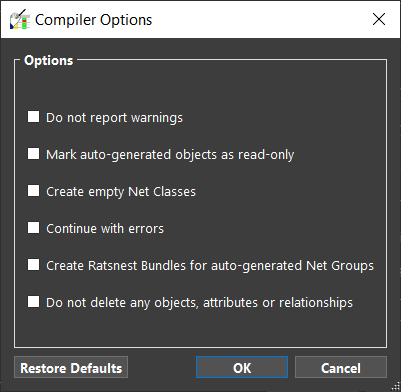This screenshot has height=392, width=401.
Task: Click the Compiler Options title bar icon
Action: pos(20,19)
